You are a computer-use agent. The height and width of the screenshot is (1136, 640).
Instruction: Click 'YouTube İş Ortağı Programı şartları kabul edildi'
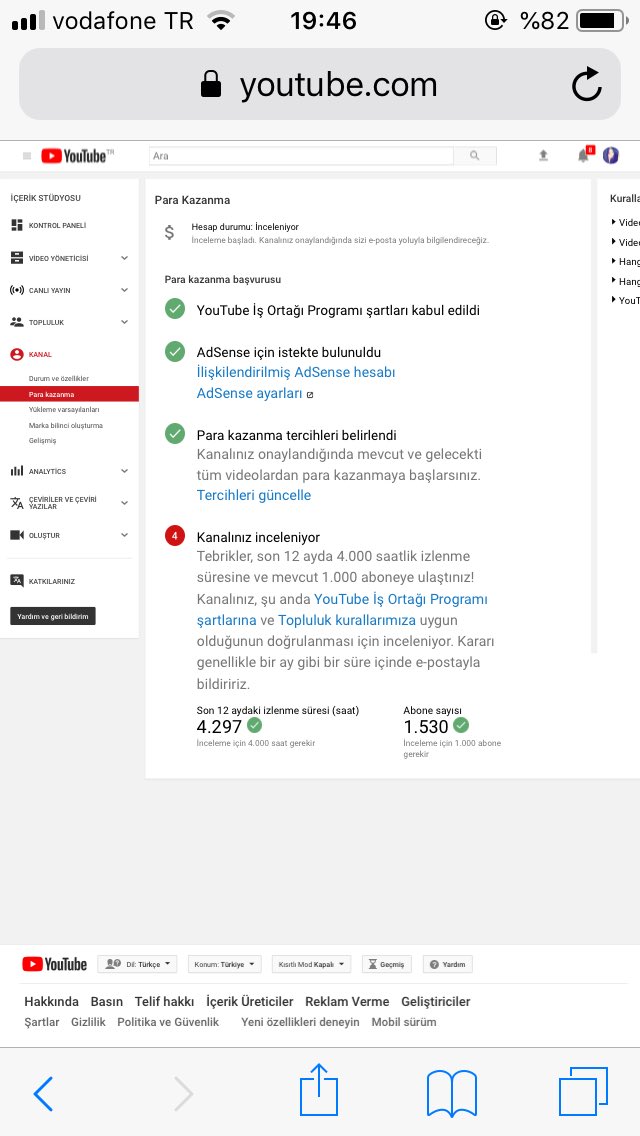click(338, 310)
